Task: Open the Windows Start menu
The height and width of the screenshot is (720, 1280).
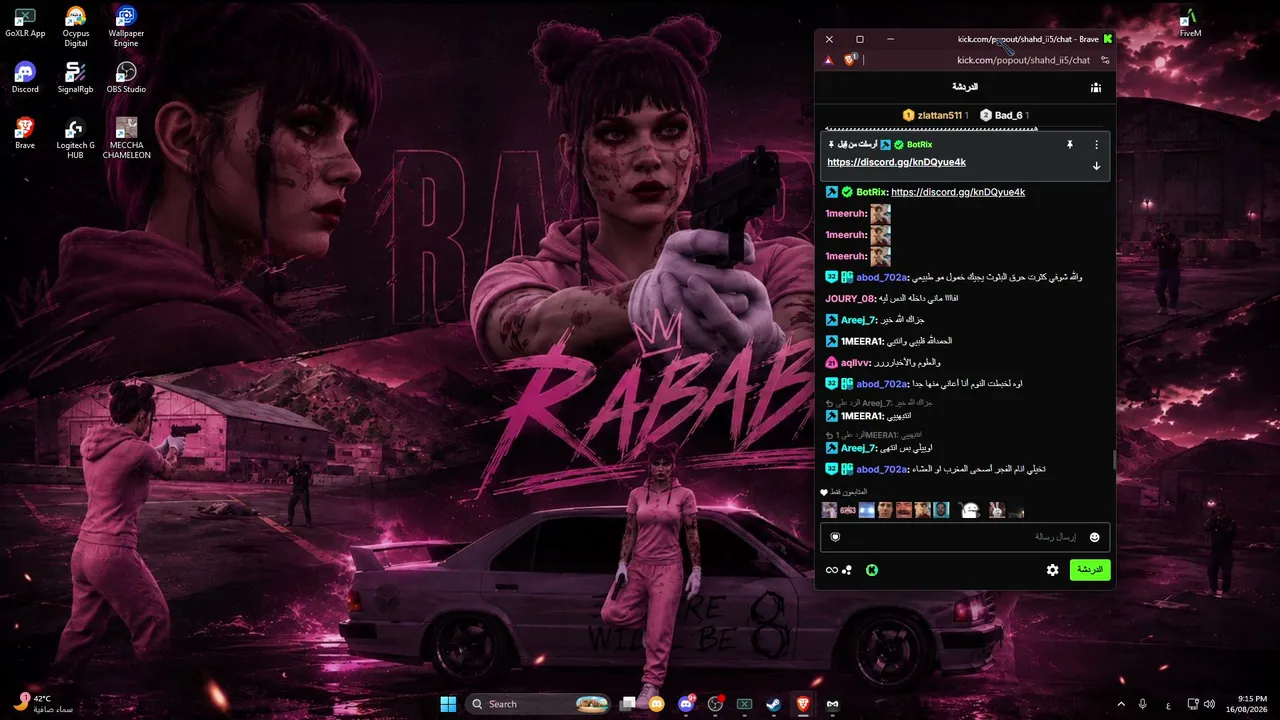Action: click(448, 704)
